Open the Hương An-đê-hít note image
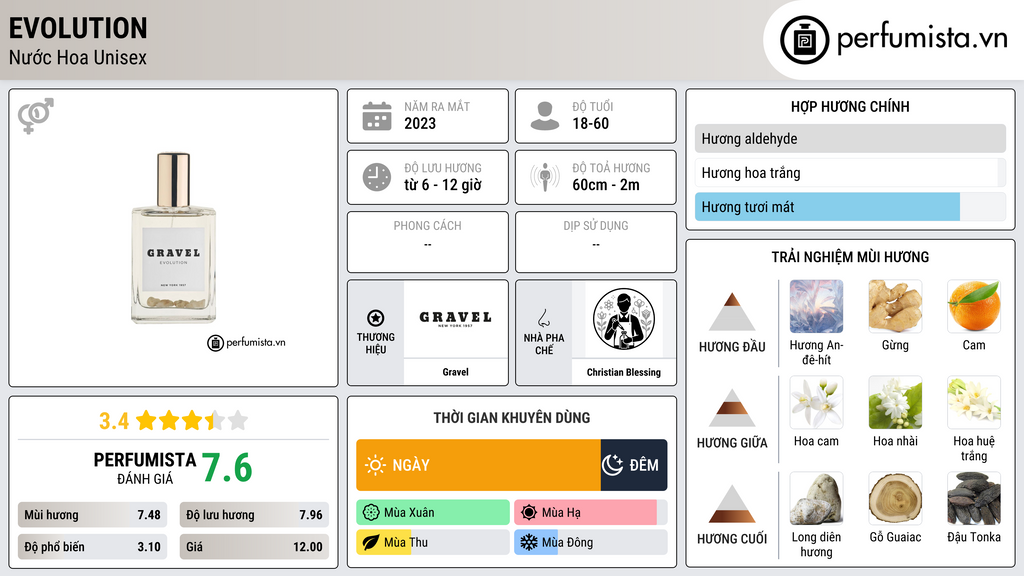 click(816, 306)
